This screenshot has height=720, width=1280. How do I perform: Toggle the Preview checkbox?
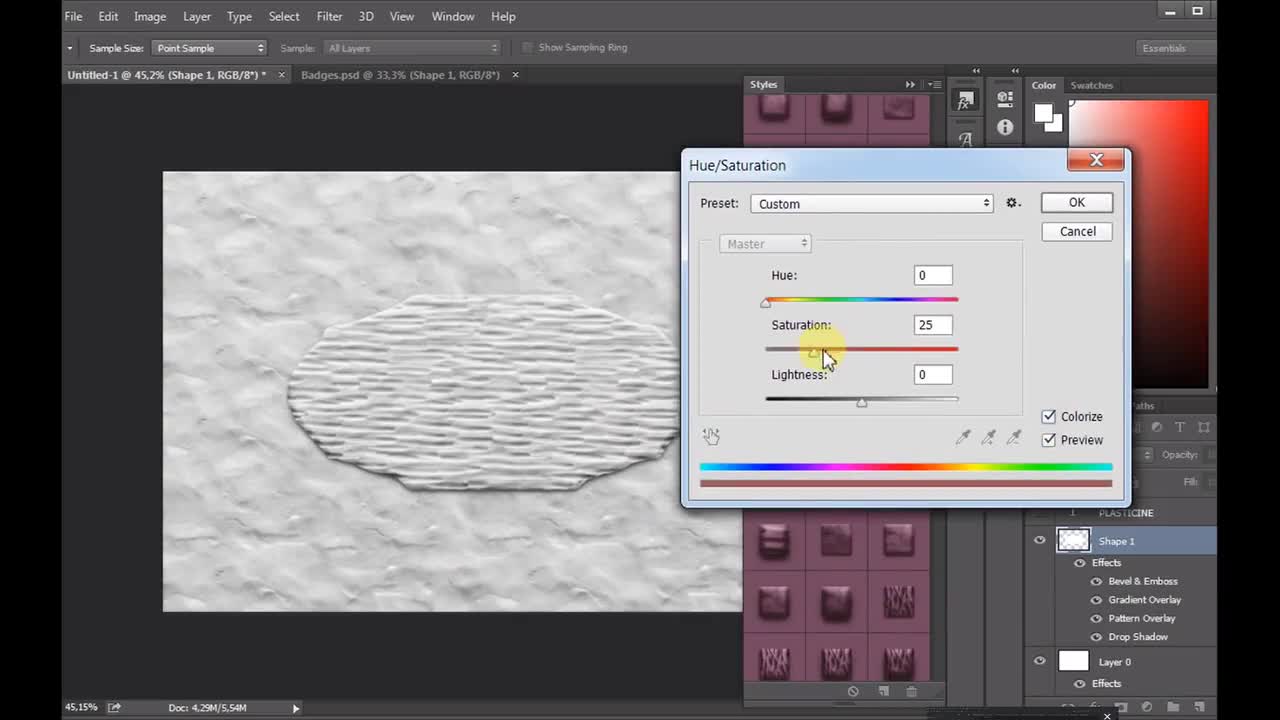point(1049,440)
